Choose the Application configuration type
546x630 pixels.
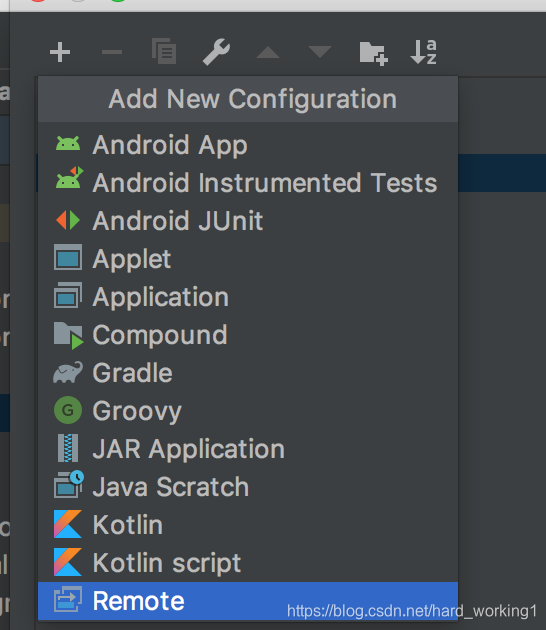(x=248, y=297)
